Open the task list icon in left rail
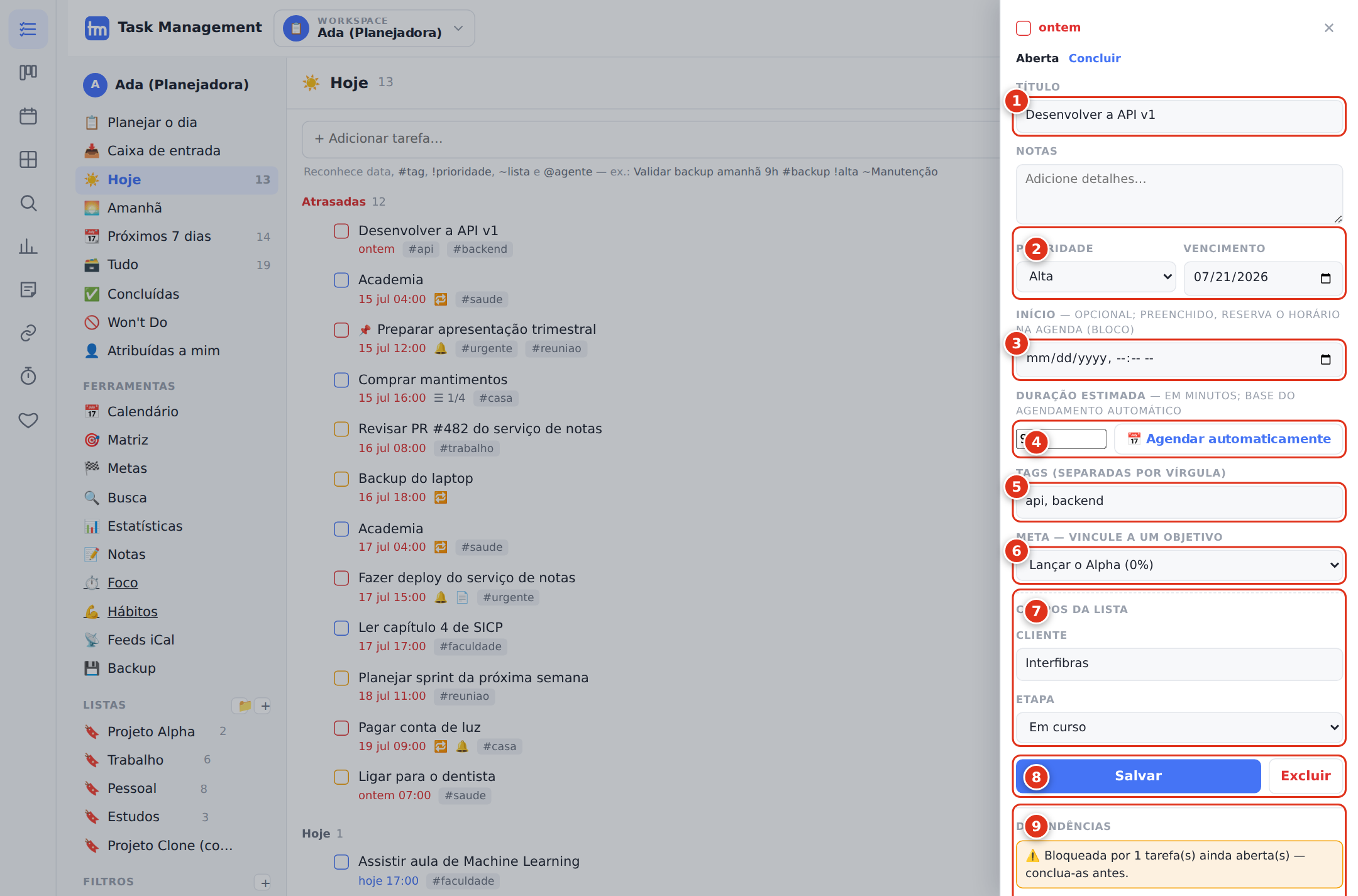Viewport: 1358px width, 896px height. pos(28,29)
